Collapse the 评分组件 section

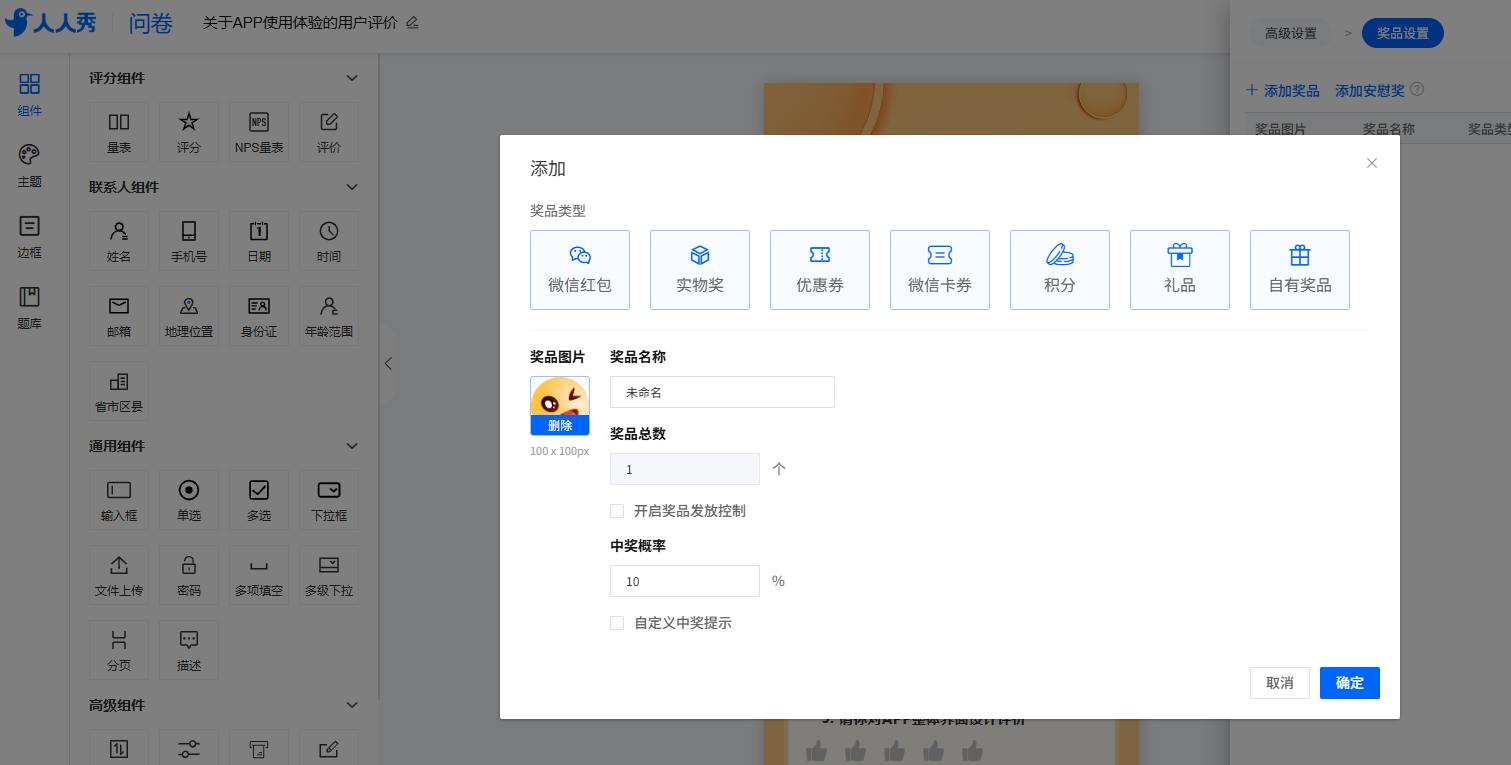click(x=351, y=78)
